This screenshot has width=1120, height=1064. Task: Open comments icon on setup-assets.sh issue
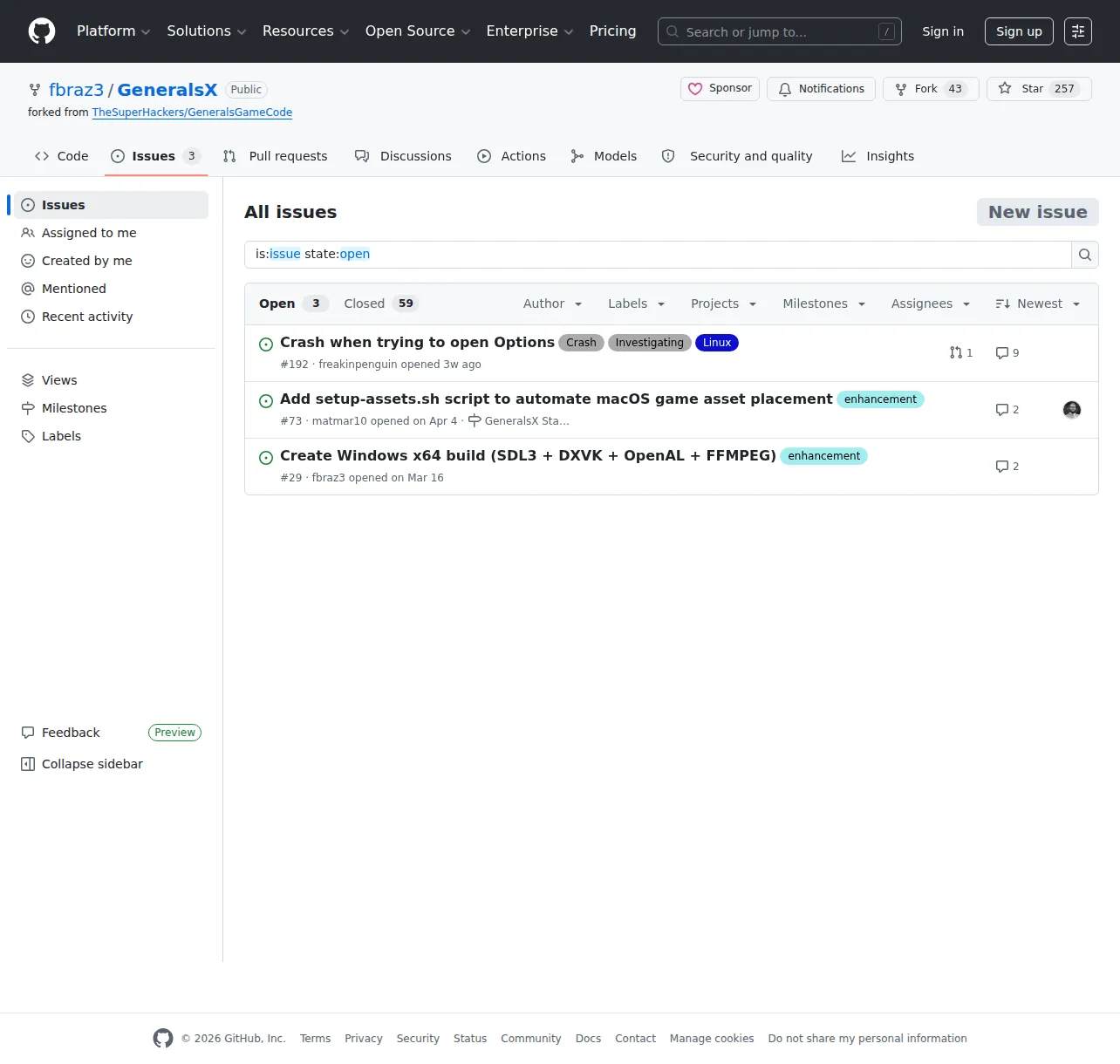coord(1007,410)
